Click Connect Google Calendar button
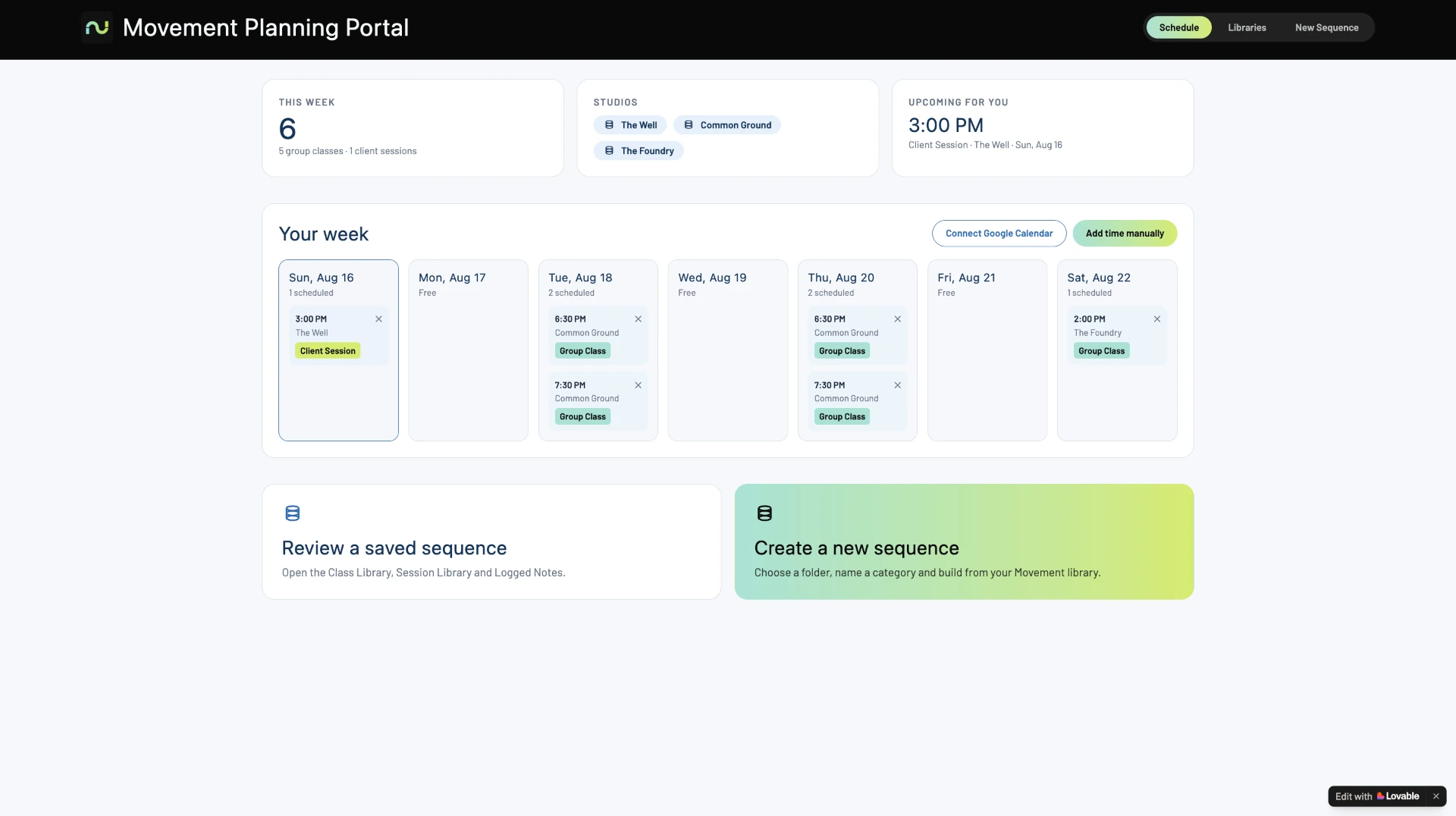The width and height of the screenshot is (1456, 816). pyautogui.click(x=999, y=234)
